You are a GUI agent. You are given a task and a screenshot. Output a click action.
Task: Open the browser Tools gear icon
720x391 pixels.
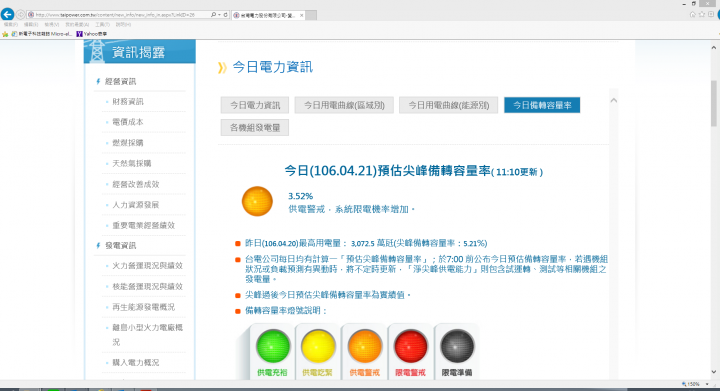711,15
